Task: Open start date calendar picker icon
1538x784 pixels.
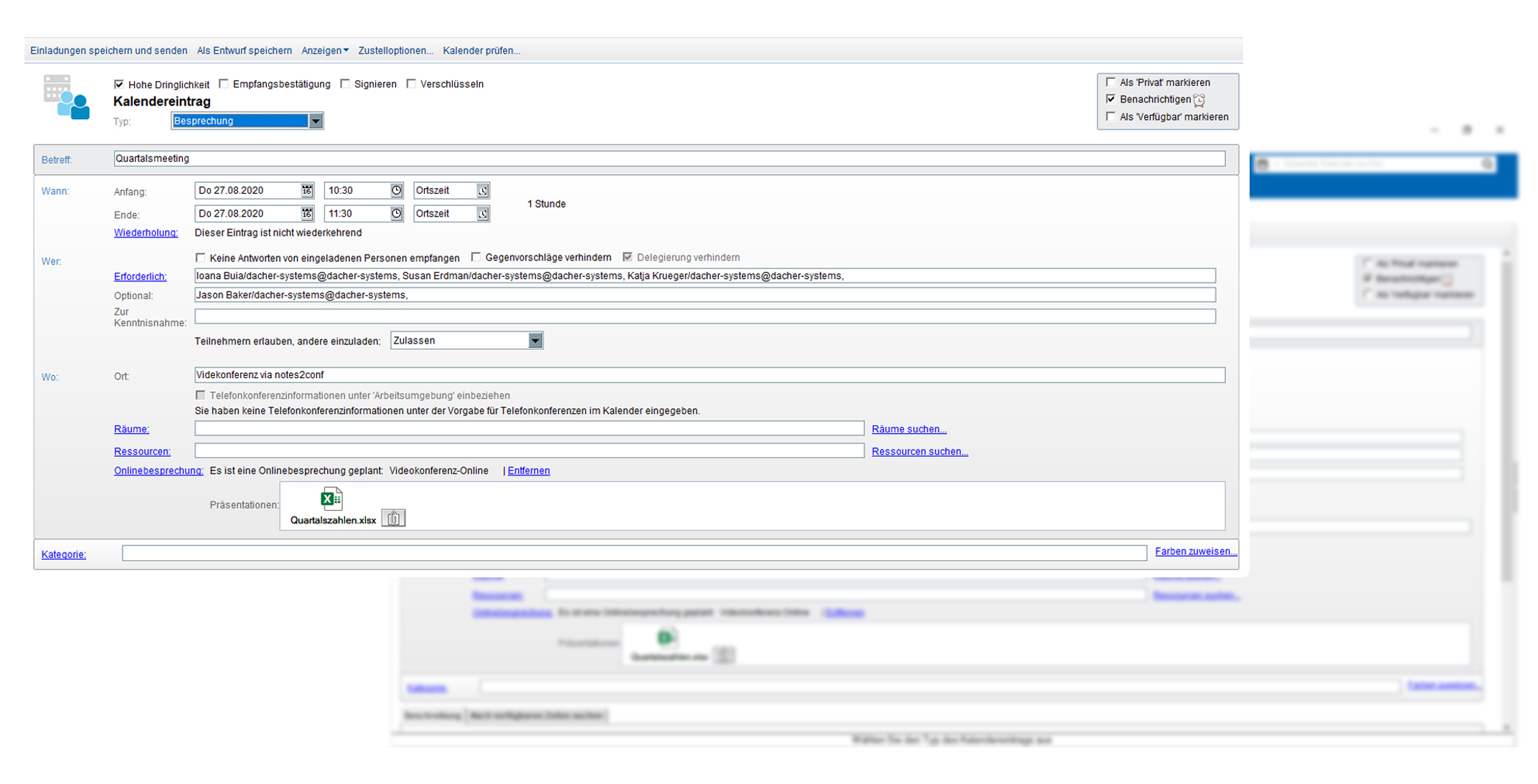Action: [306, 190]
